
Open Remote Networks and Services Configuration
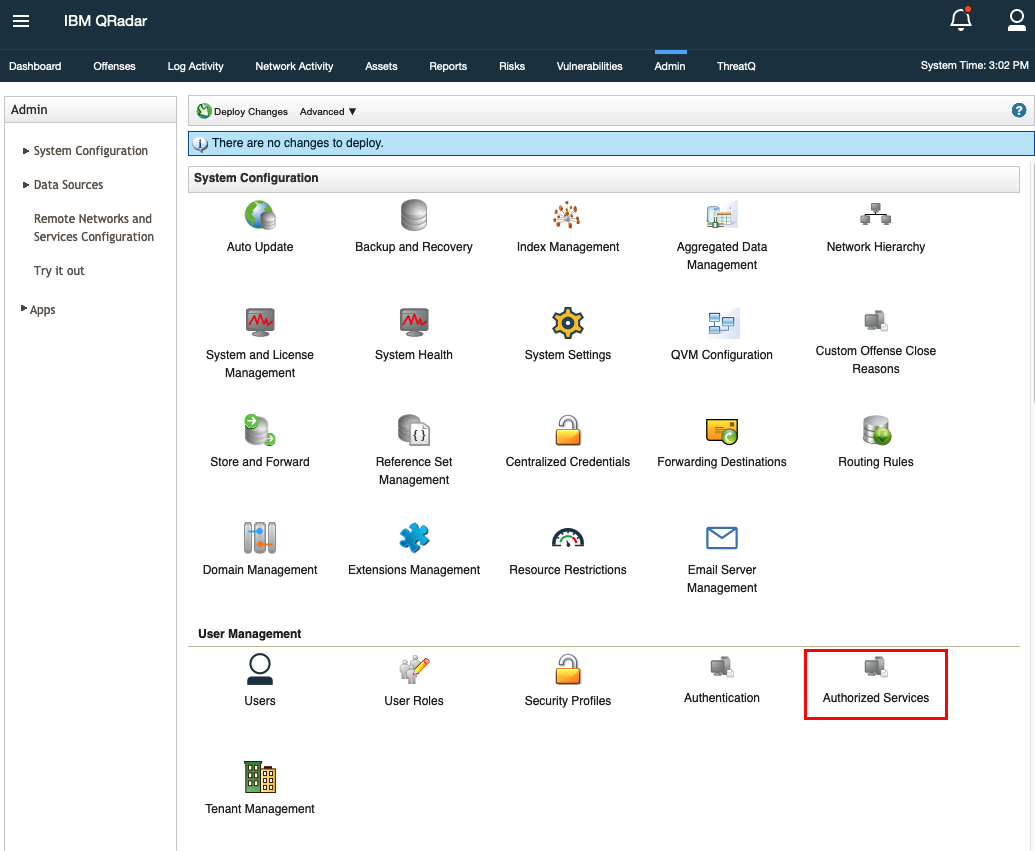pos(94,228)
